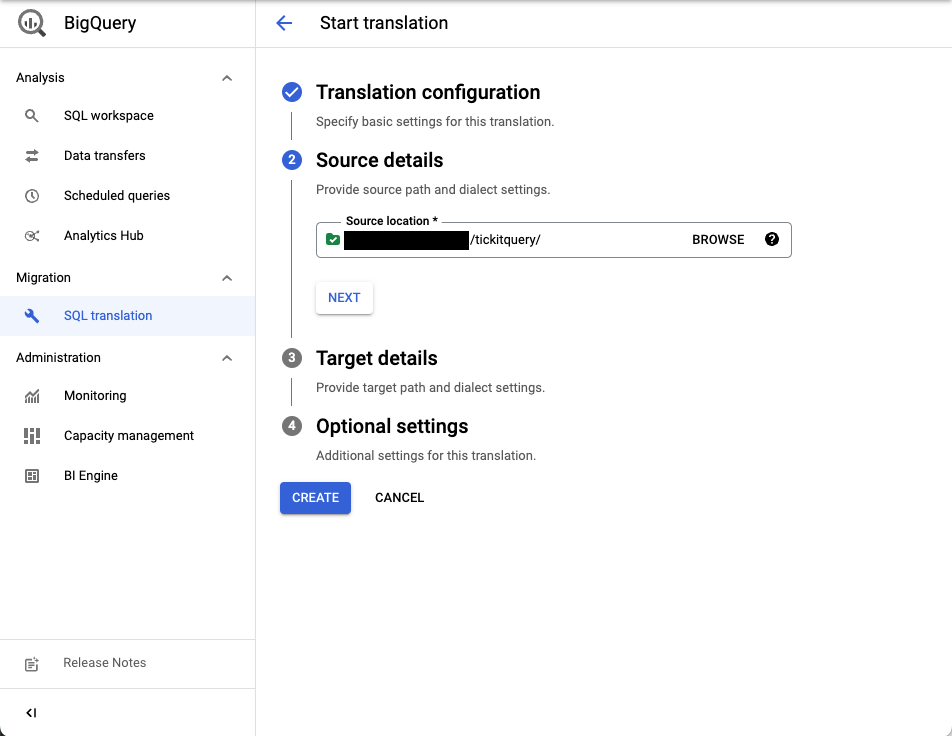
Task: Cancel the translation setup
Action: click(x=399, y=497)
